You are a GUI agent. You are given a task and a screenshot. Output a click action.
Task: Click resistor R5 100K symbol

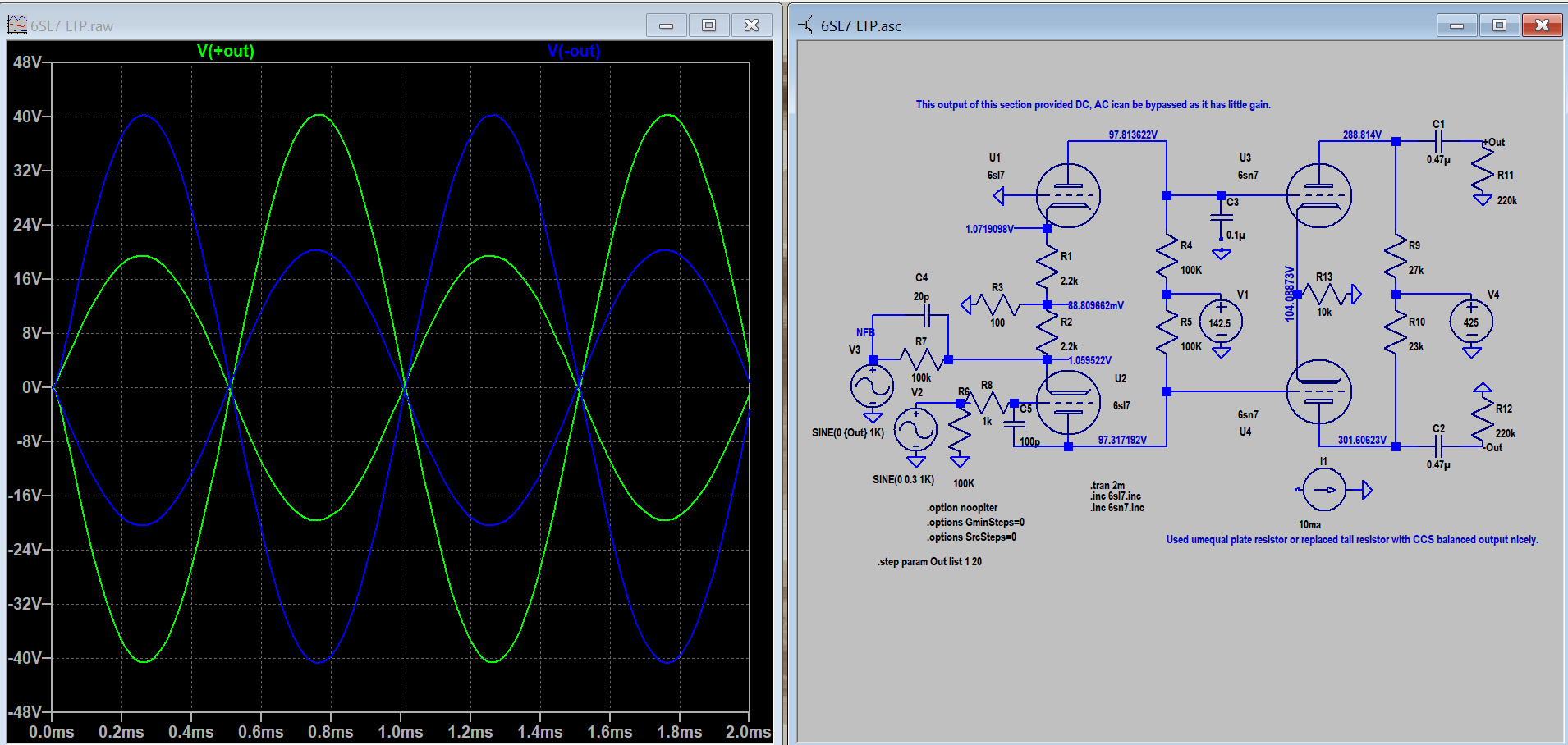pos(1167,333)
